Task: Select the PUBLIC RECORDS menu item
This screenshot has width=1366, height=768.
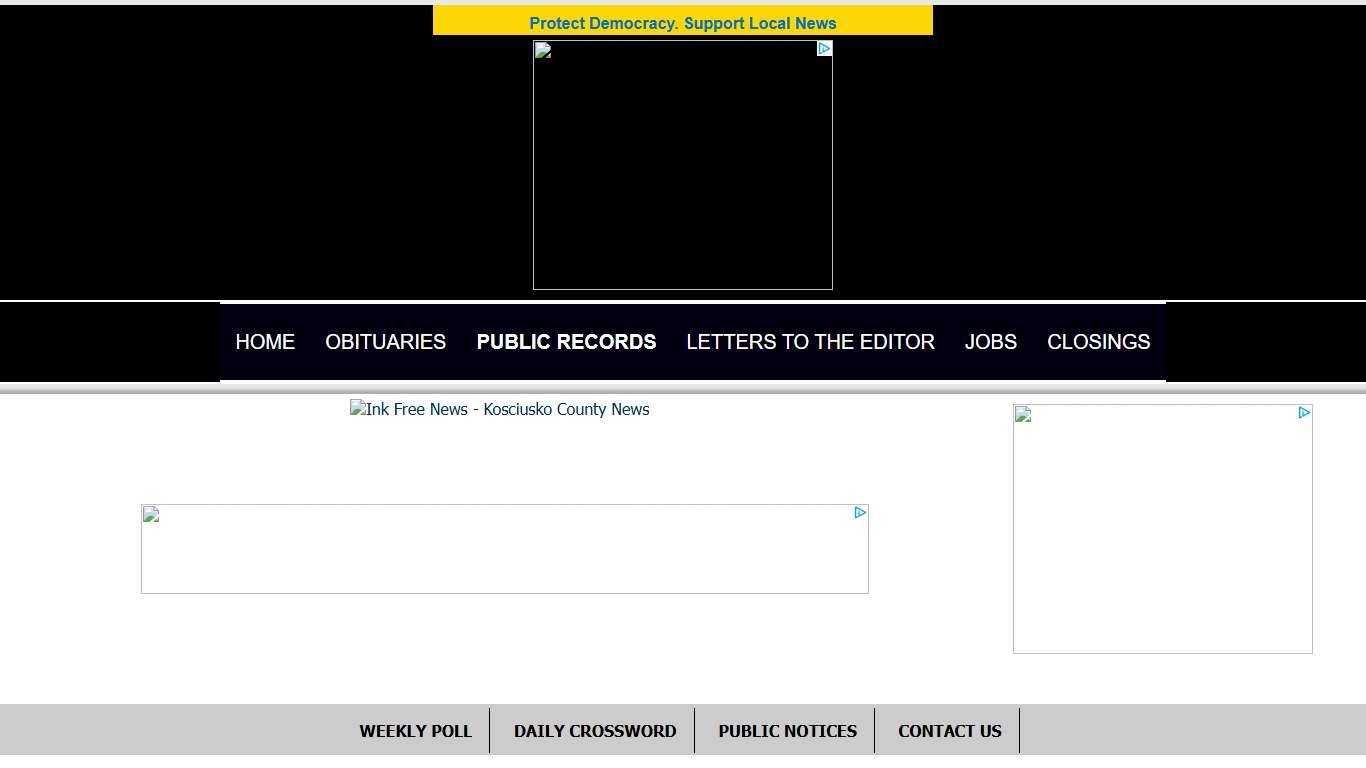Action: pos(566,341)
